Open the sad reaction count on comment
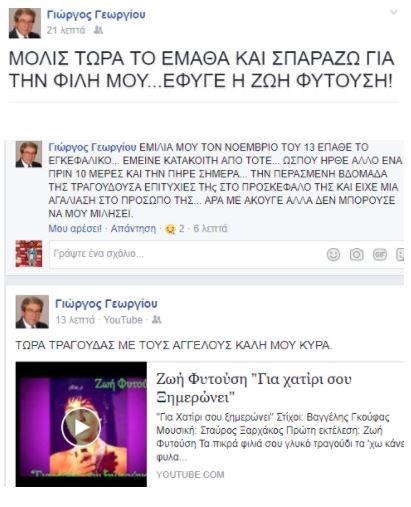 click(175, 229)
